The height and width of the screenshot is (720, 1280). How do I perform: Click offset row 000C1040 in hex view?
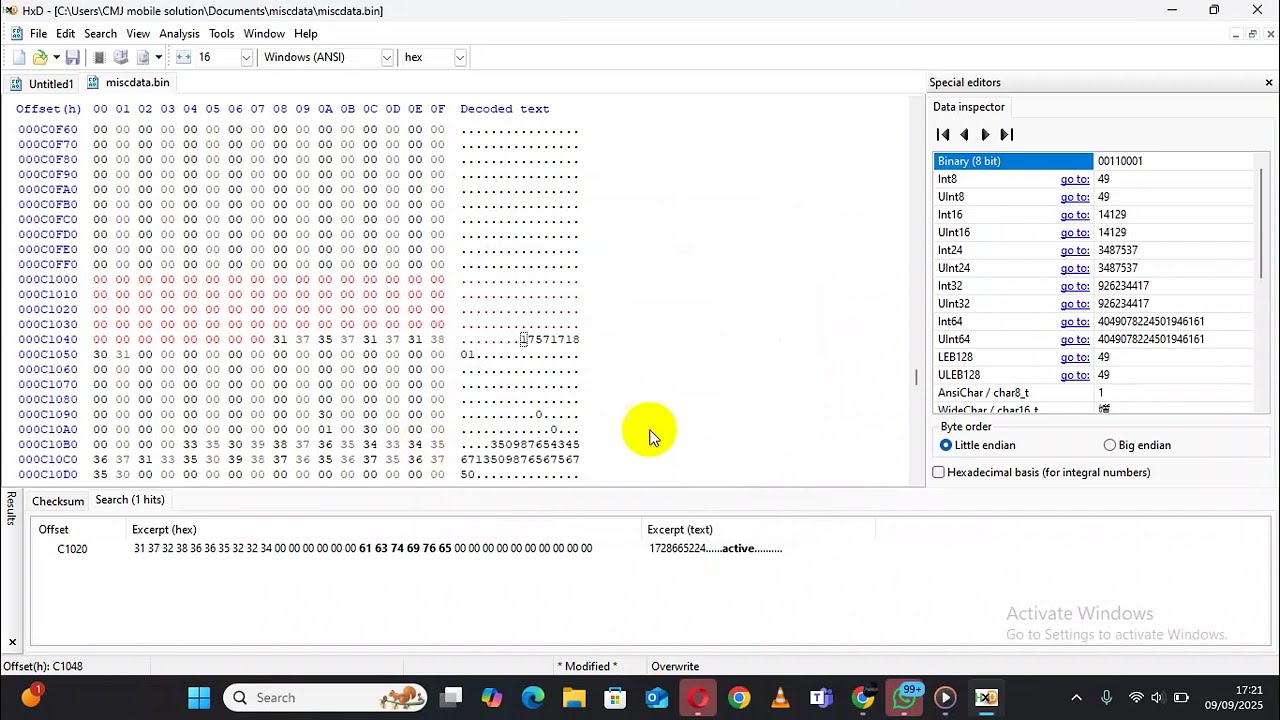click(x=47, y=339)
